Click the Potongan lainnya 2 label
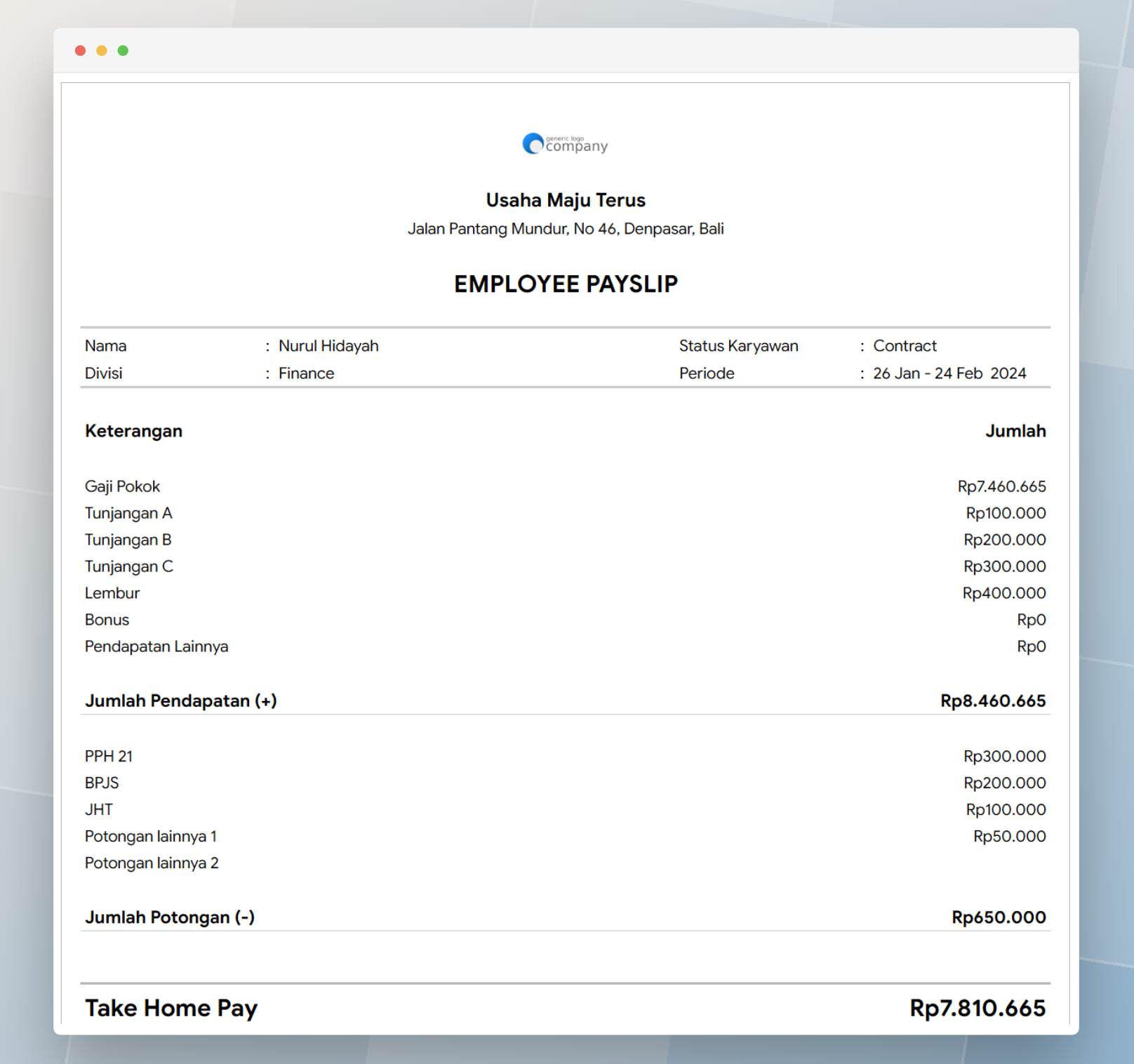The image size is (1134, 1064). coord(152,863)
